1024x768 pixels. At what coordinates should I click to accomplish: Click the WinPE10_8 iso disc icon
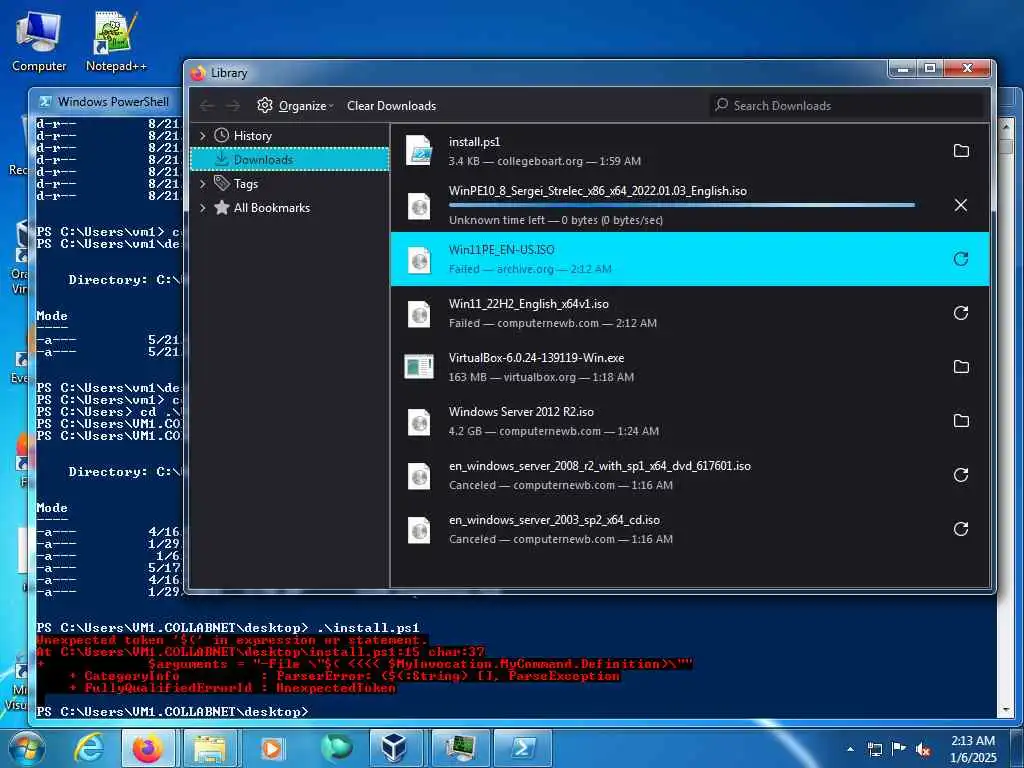419,205
